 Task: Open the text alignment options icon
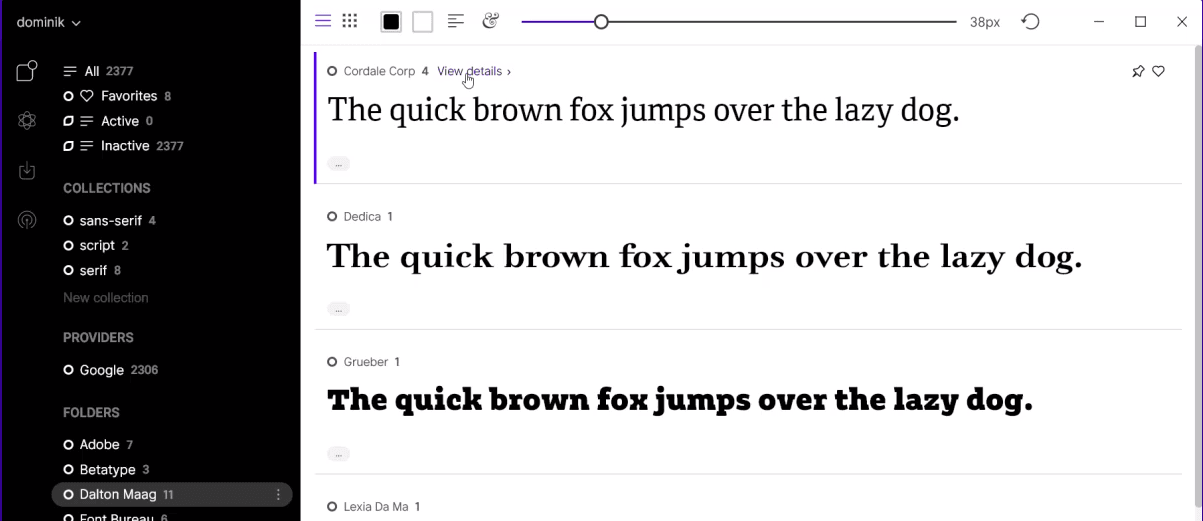pyautogui.click(x=456, y=21)
